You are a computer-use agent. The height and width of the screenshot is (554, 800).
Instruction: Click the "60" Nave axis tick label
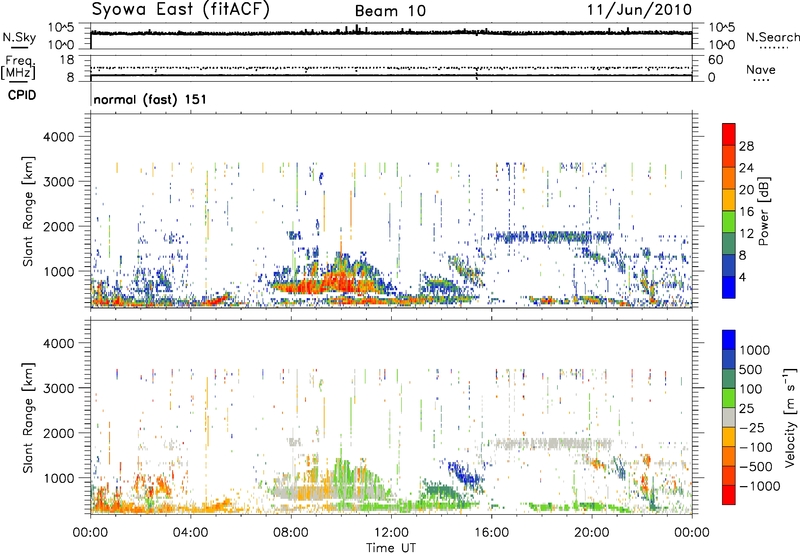coord(715,60)
